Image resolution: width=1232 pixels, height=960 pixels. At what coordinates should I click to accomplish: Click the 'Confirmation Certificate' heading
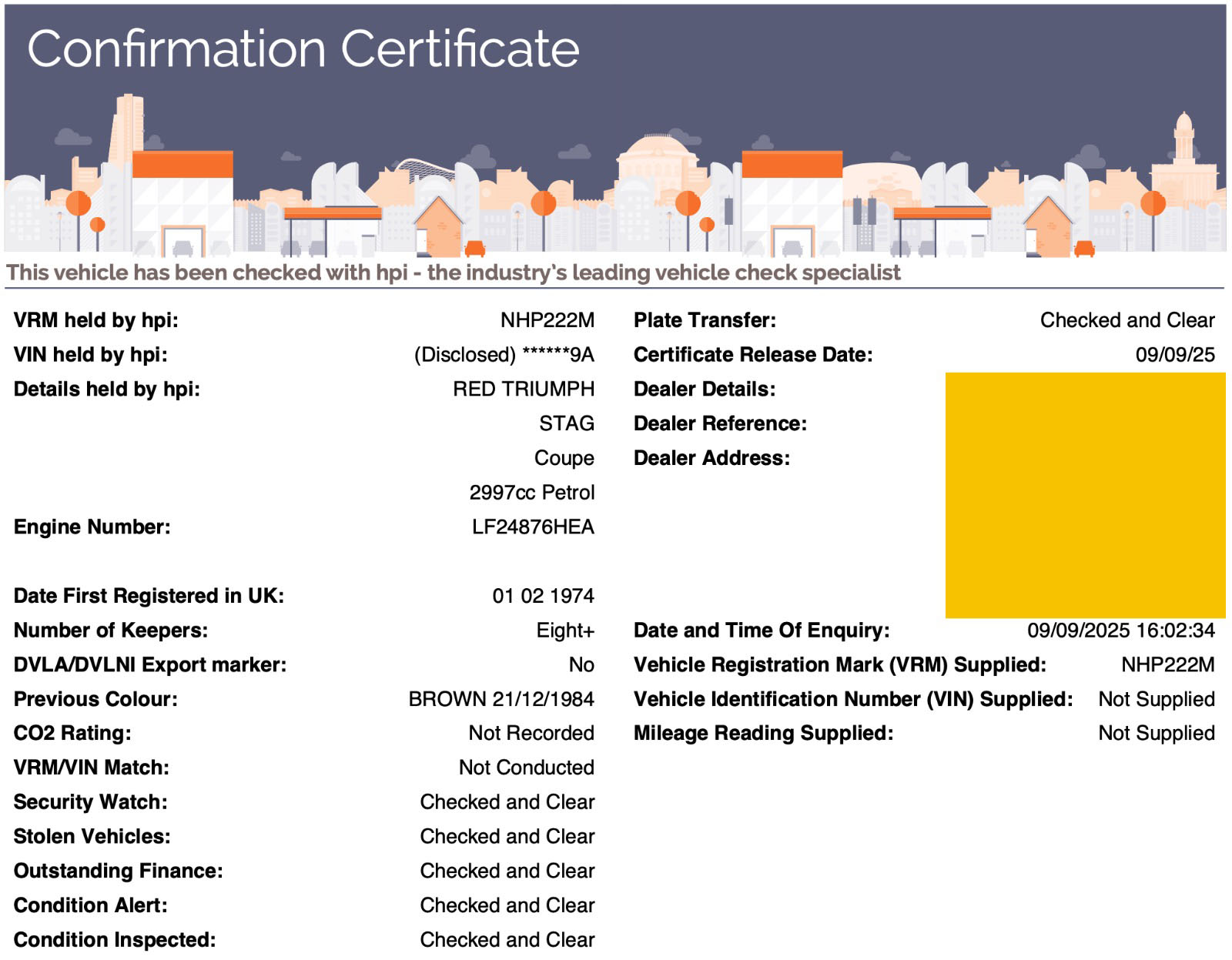coord(303,49)
